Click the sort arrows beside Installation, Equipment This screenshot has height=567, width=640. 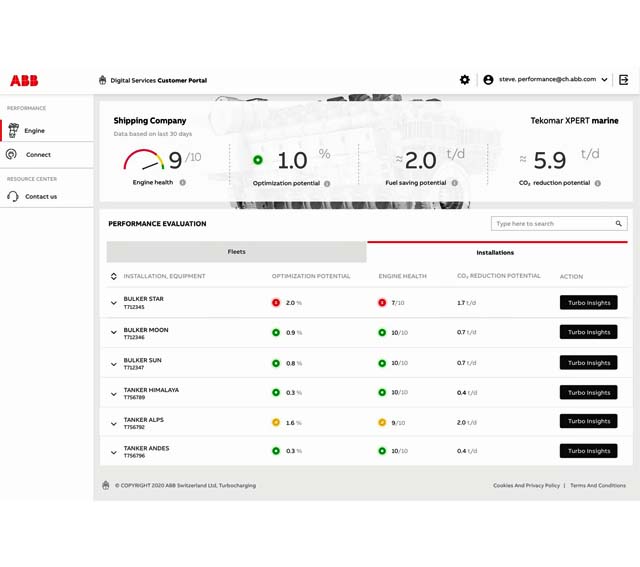(113, 276)
